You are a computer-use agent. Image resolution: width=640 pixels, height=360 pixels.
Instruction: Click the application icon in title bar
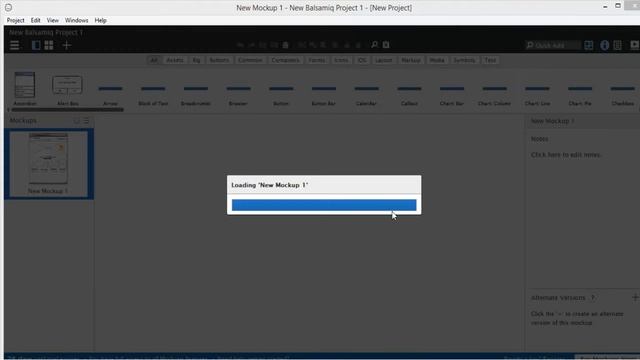pyautogui.click(x=8, y=7)
